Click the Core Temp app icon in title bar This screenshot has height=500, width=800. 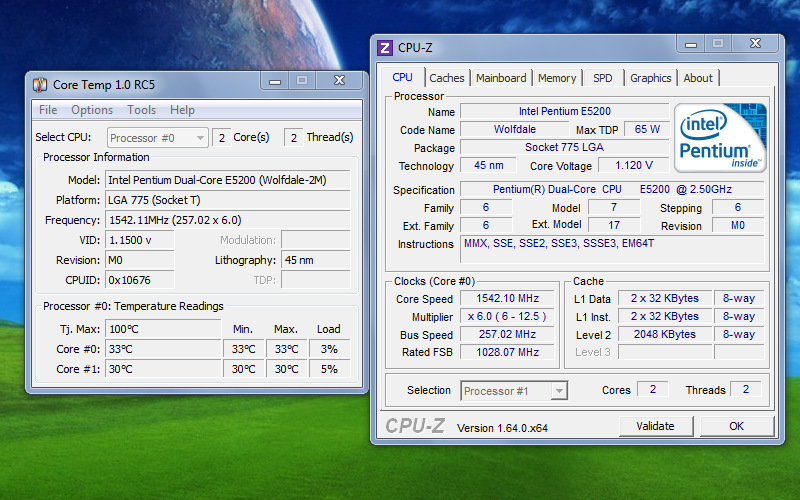40,85
